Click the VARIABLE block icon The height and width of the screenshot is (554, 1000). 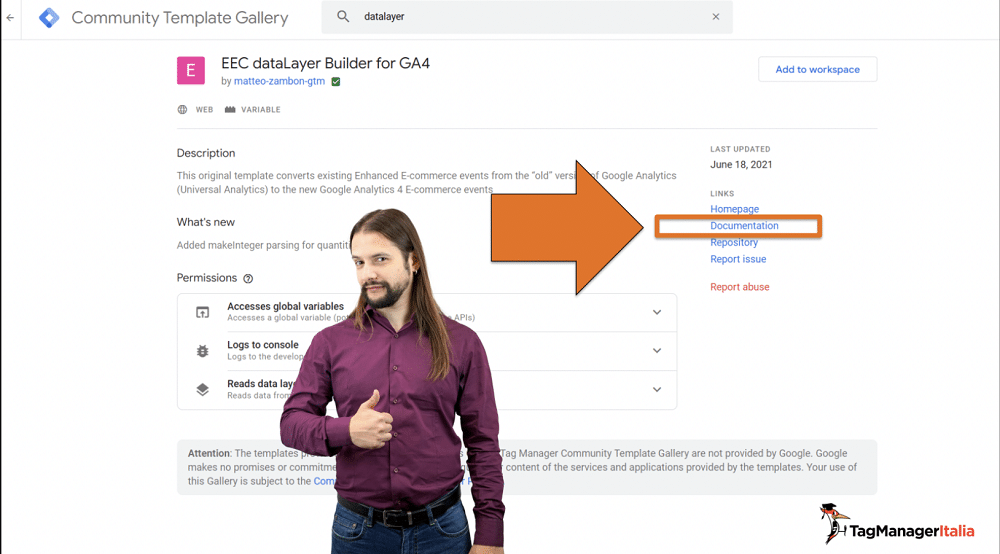(230, 110)
